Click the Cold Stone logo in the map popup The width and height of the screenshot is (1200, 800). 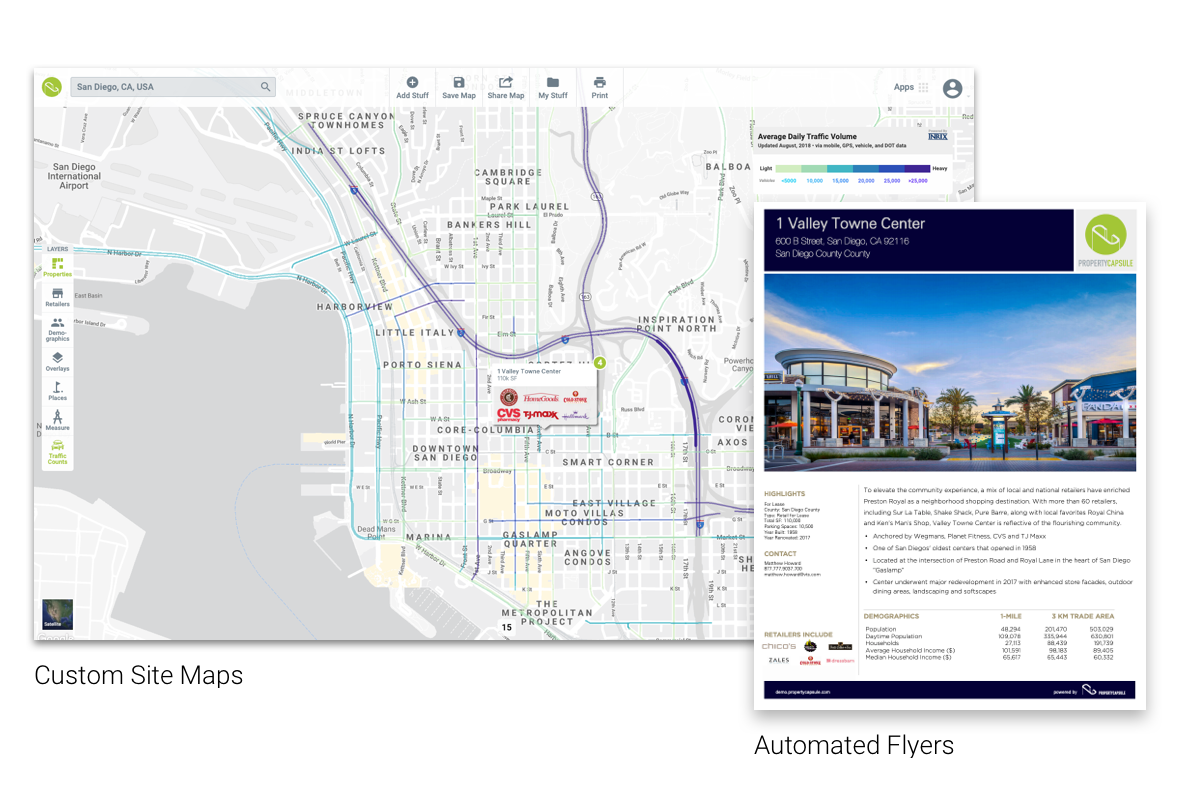click(574, 397)
